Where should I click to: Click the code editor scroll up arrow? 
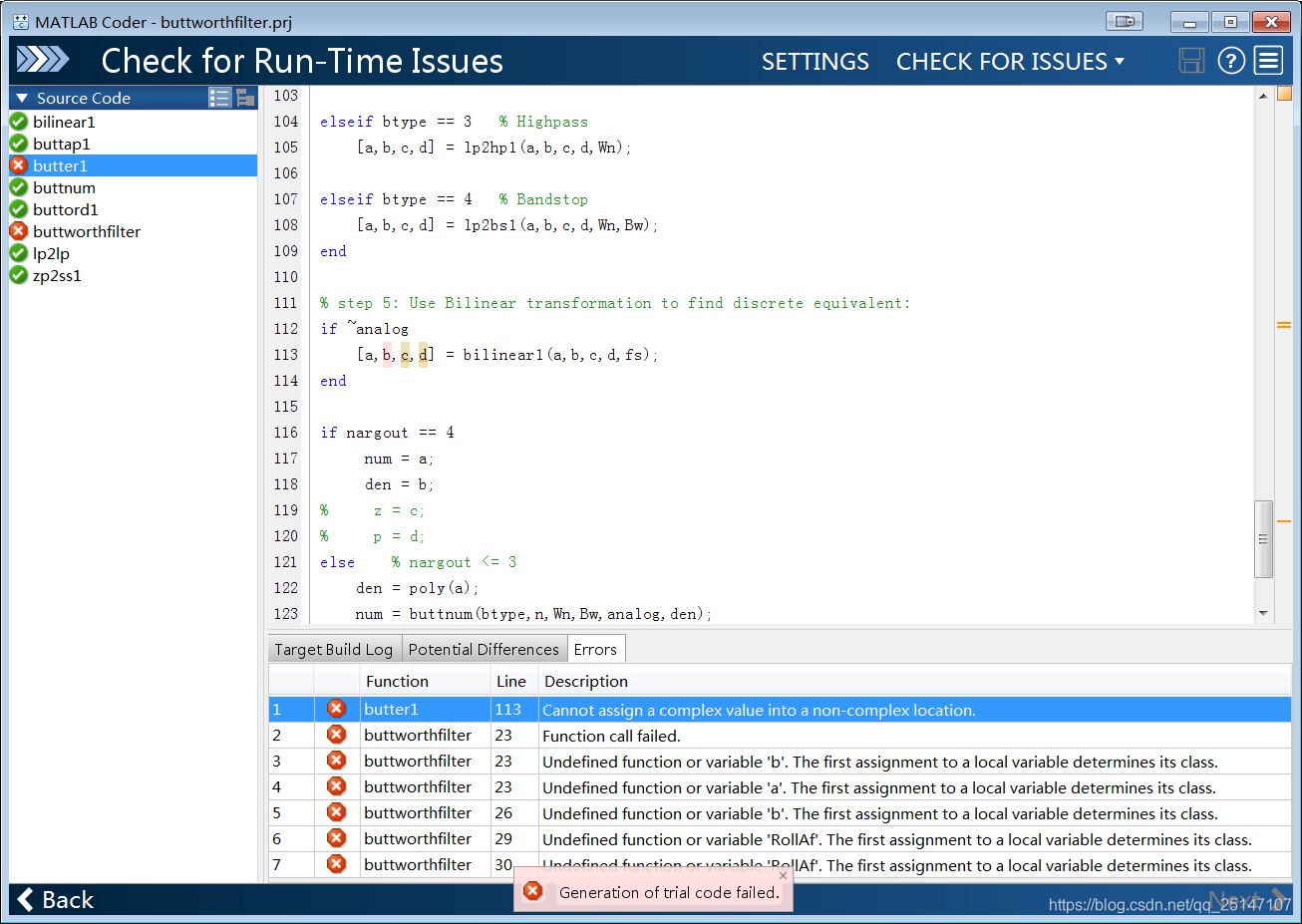[1263, 96]
